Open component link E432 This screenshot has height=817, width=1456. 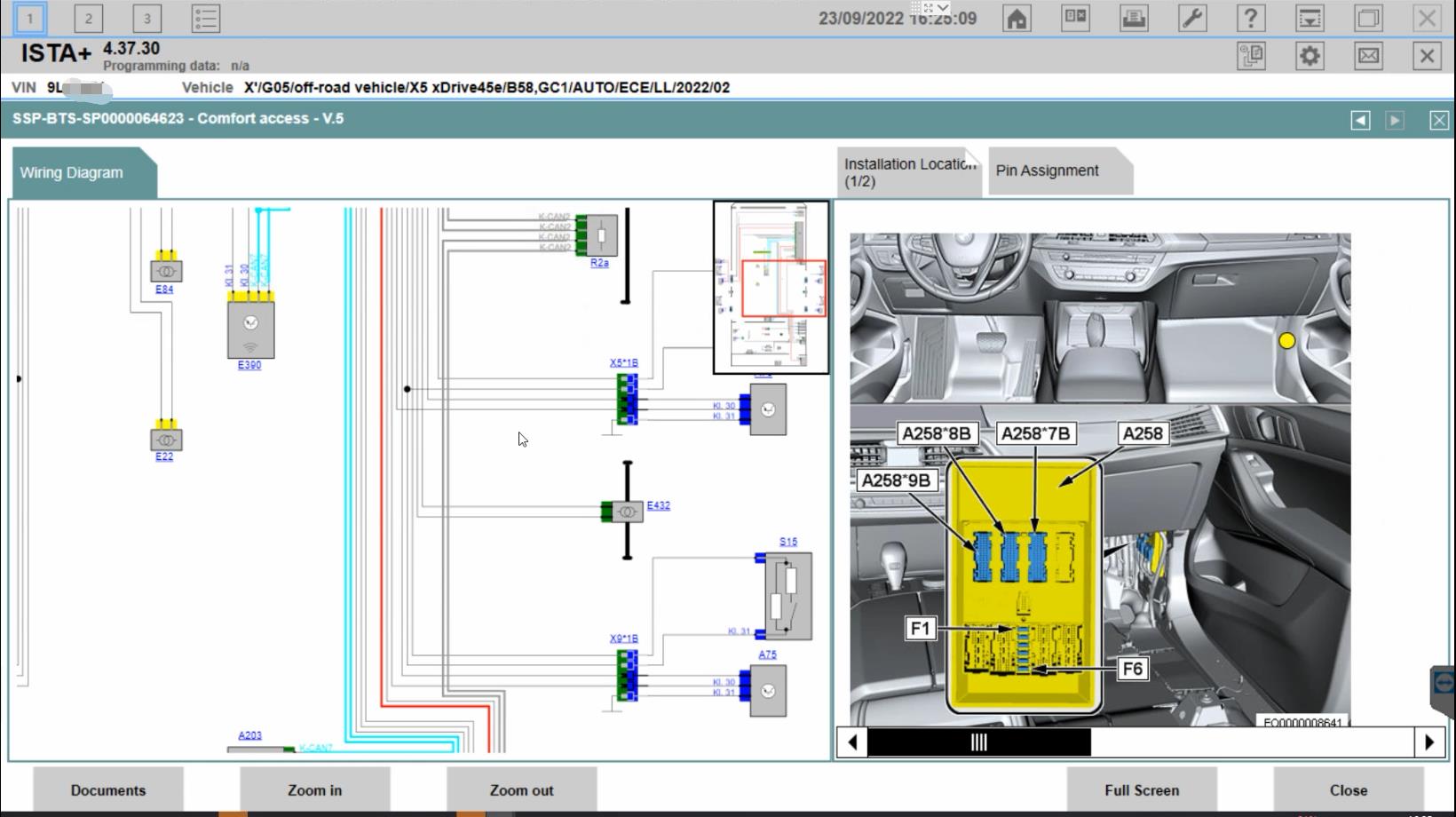point(659,505)
